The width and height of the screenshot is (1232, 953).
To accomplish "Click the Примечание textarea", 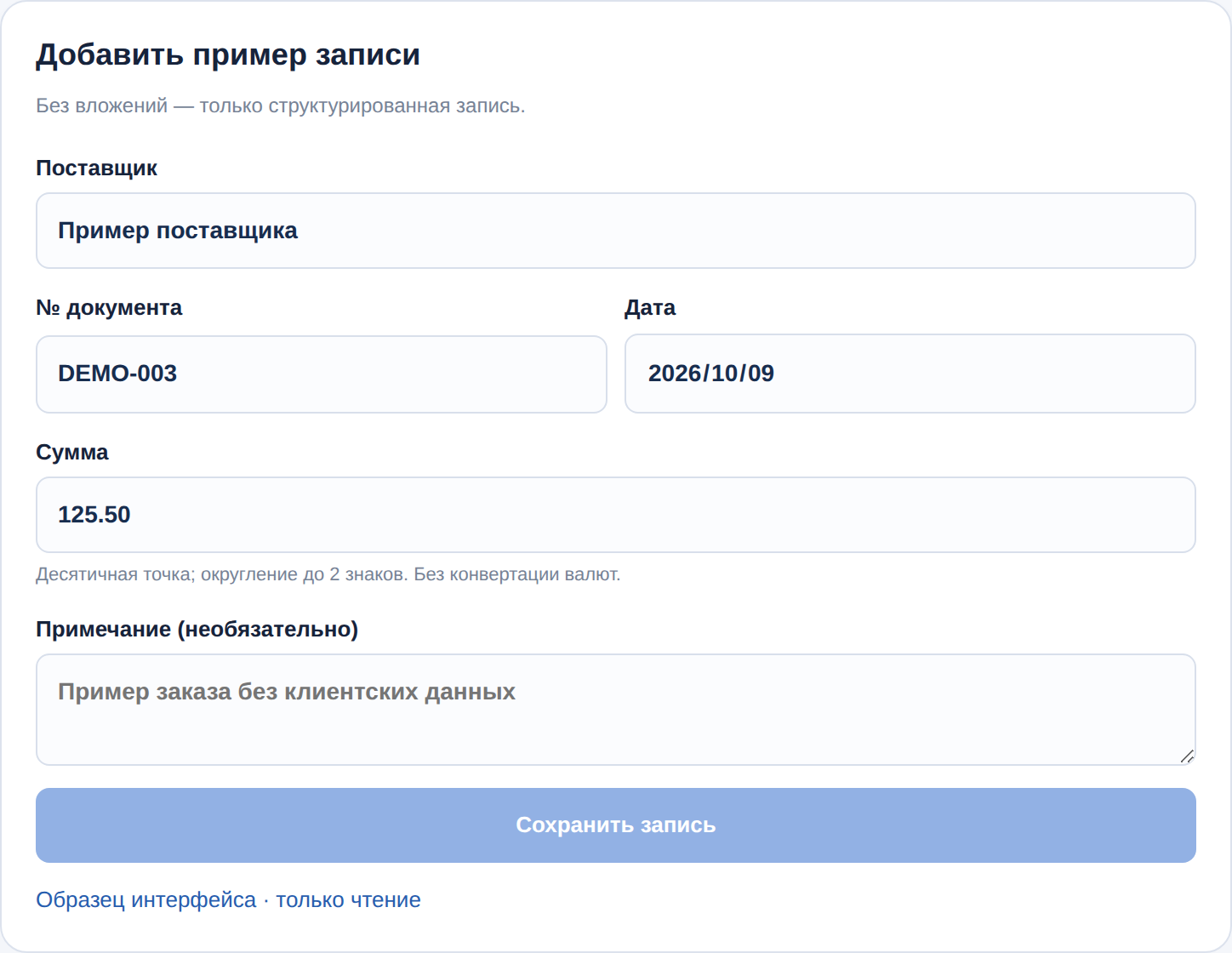I will coord(616,710).
